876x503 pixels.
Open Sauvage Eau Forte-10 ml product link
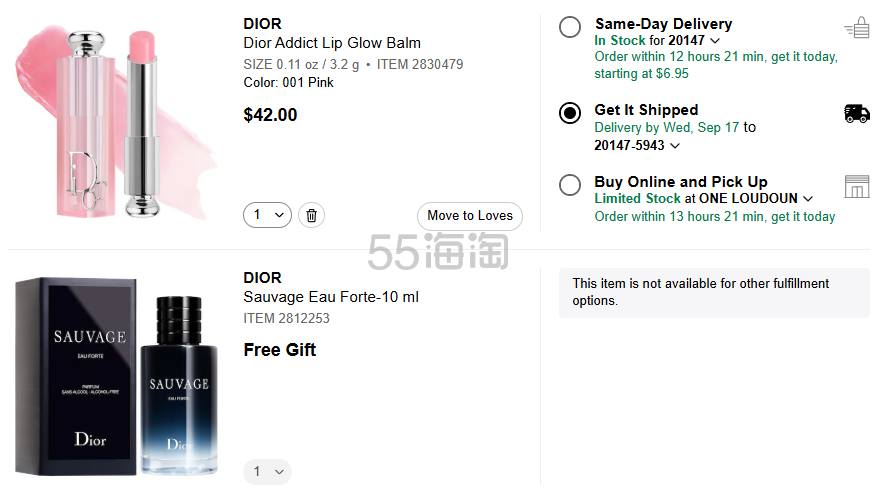[331, 297]
